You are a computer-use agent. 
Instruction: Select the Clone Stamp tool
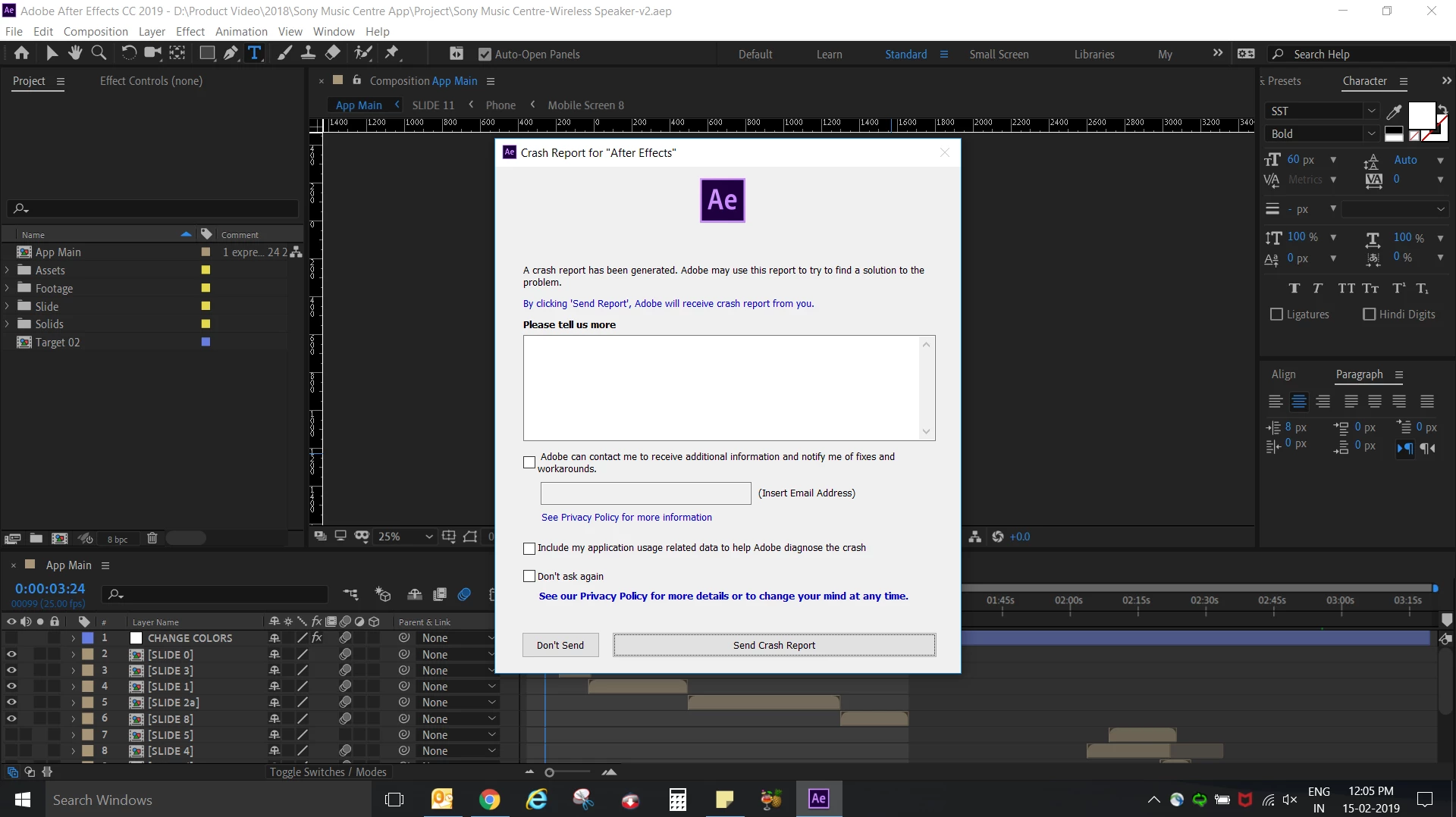pyautogui.click(x=309, y=53)
